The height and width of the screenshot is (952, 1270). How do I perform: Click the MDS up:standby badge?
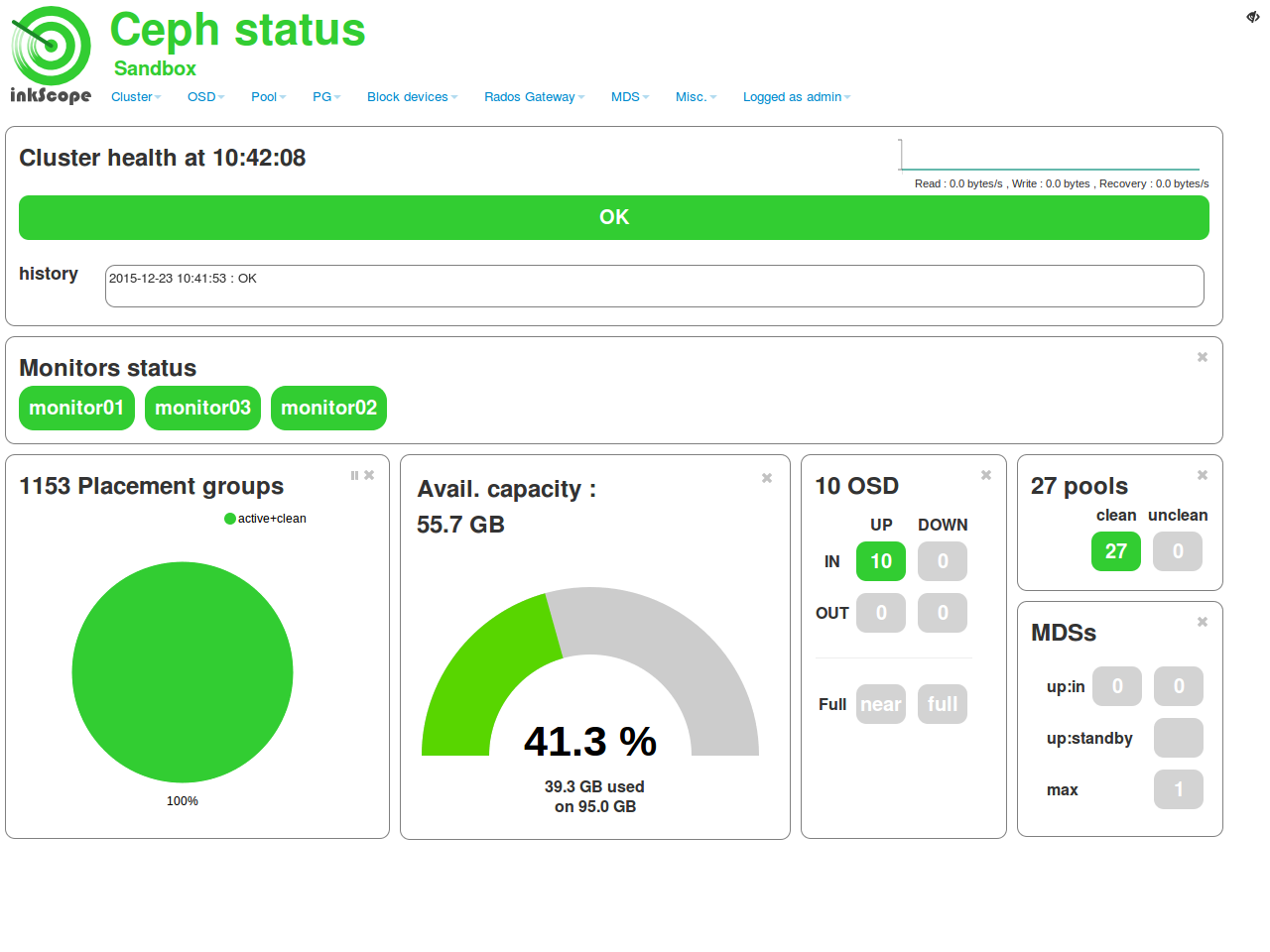coord(1179,738)
